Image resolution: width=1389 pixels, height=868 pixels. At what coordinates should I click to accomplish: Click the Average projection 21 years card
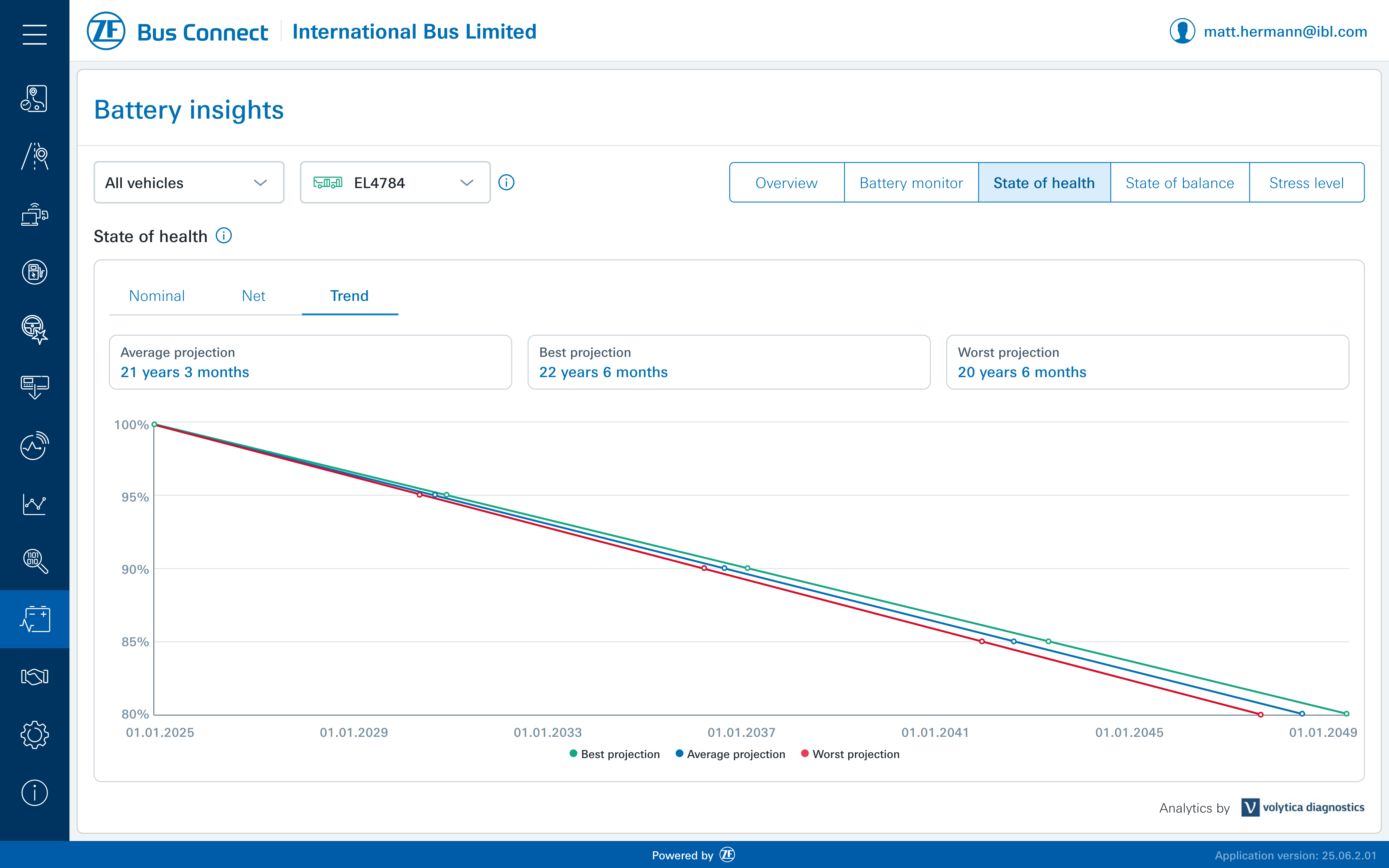click(x=310, y=362)
